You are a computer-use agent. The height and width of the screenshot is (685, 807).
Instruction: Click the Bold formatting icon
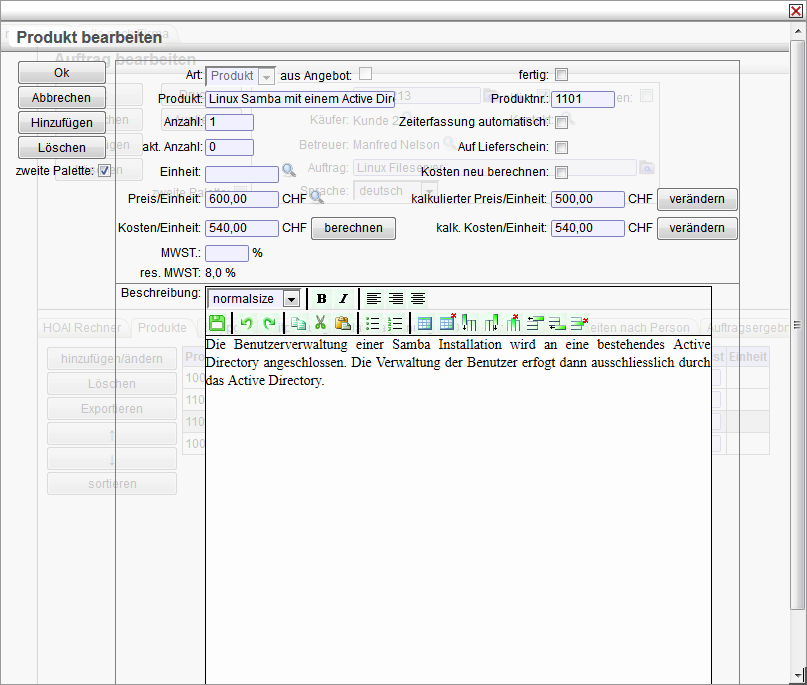click(x=321, y=299)
